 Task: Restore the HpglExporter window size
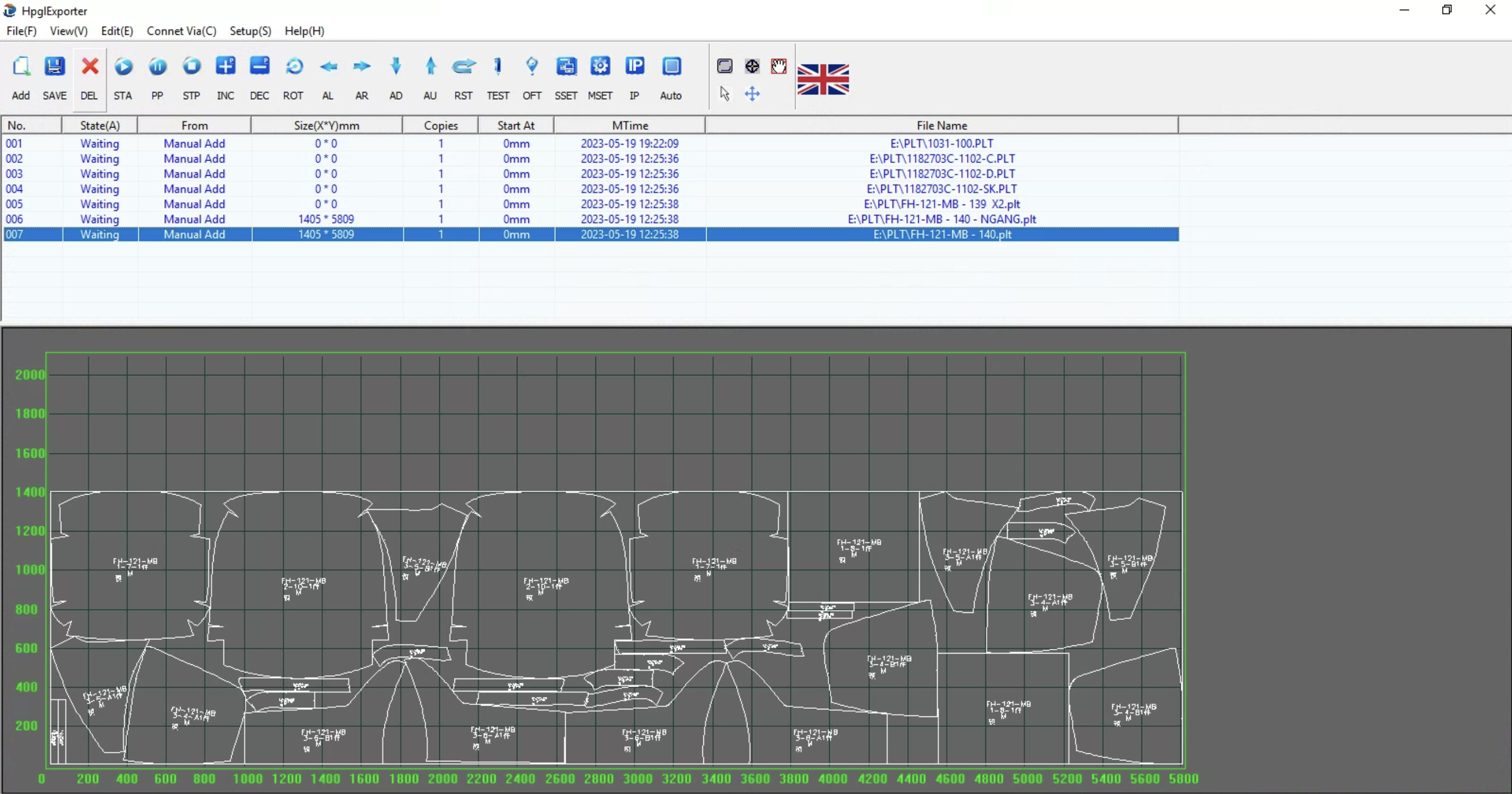(x=1447, y=10)
